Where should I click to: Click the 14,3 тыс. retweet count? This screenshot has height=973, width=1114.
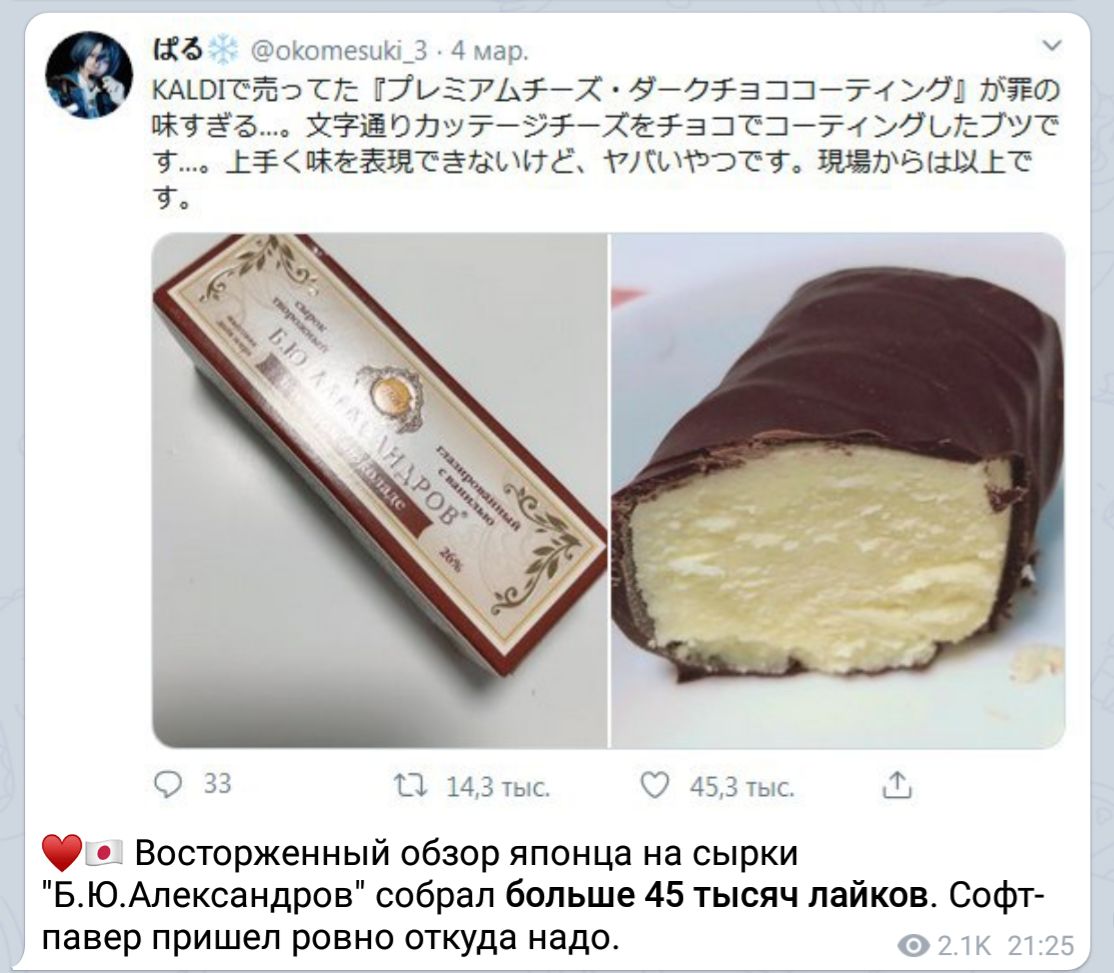498,787
